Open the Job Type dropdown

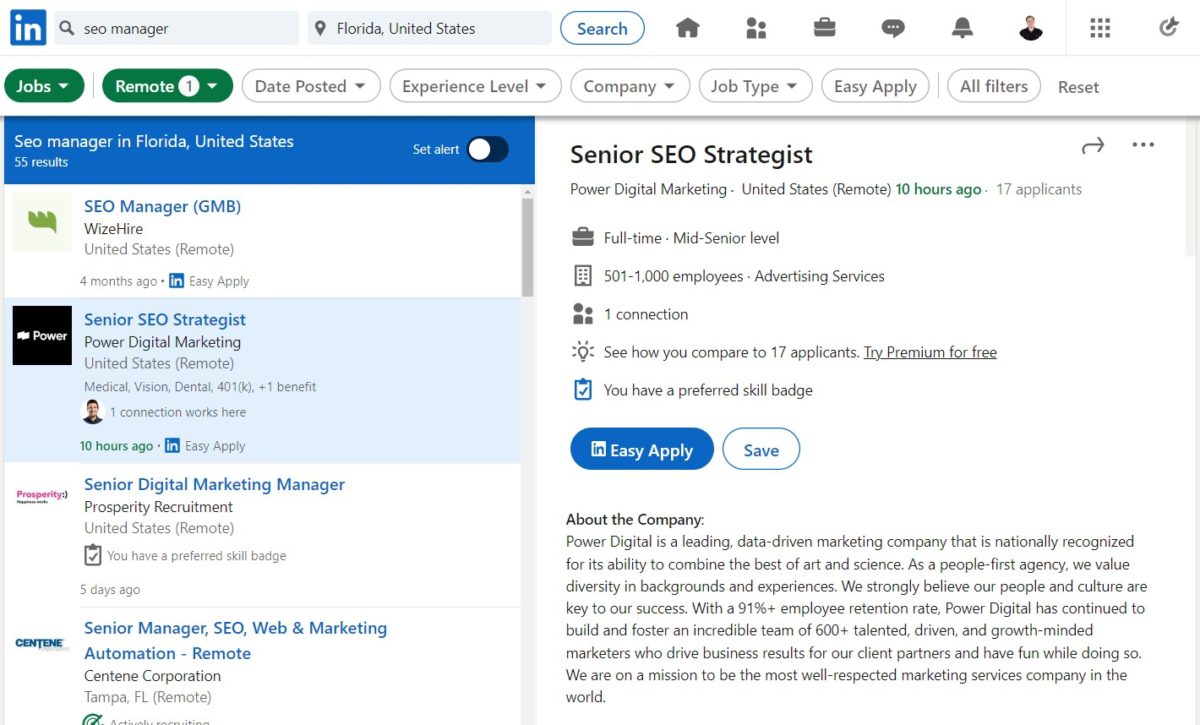coord(755,86)
